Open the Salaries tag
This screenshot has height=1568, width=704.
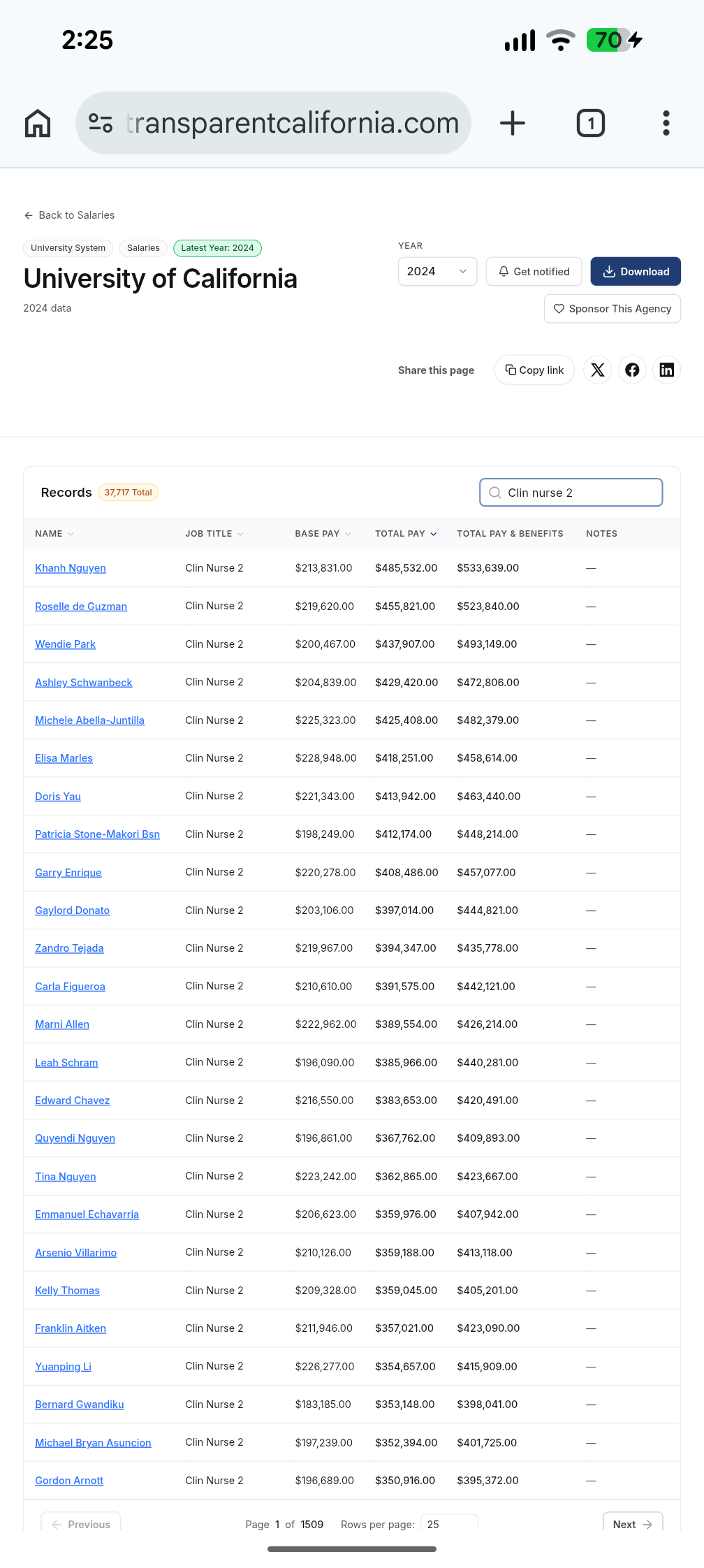click(143, 248)
